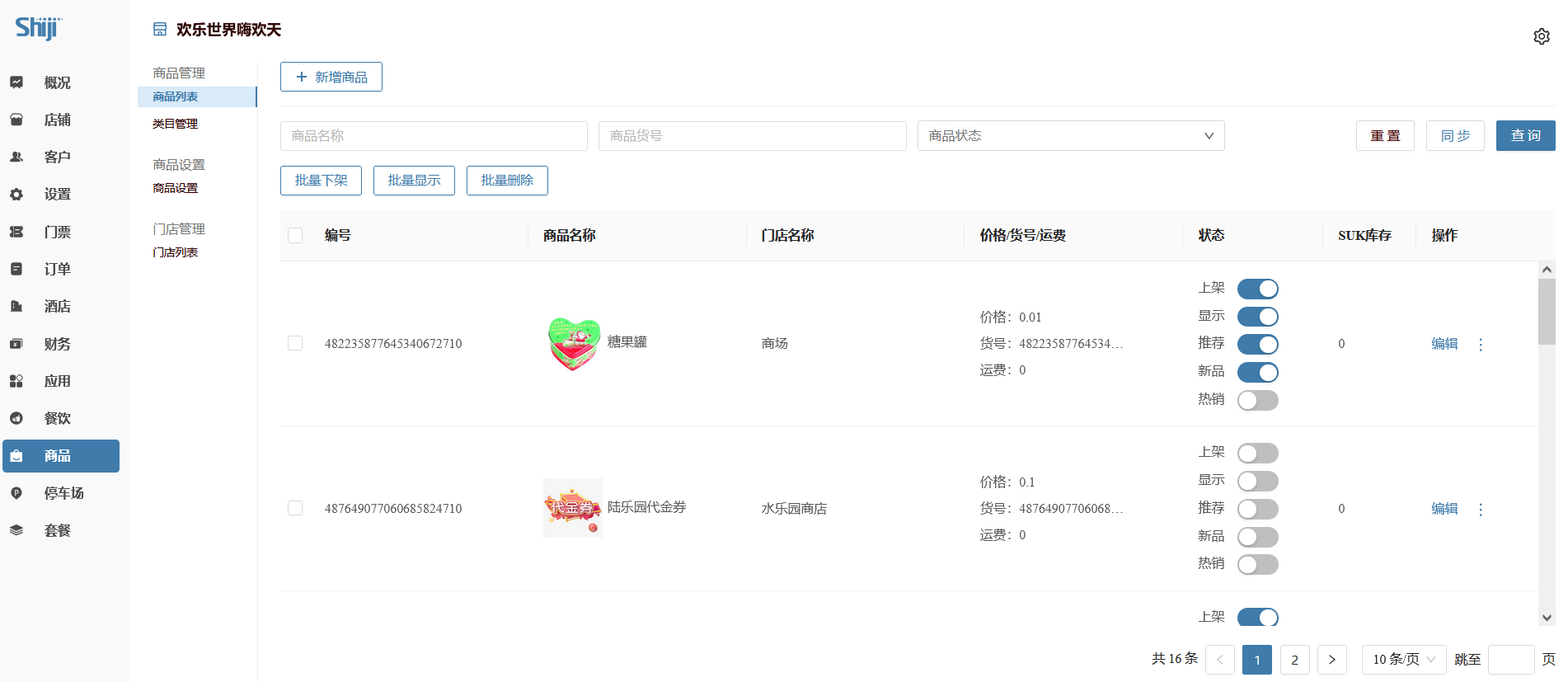The width and height of the screenshot is (1568, 682).
Task: Click the store icon beside 欢乐世界嗨欢天
Action: pyautogui.click(x=160, y=30)
